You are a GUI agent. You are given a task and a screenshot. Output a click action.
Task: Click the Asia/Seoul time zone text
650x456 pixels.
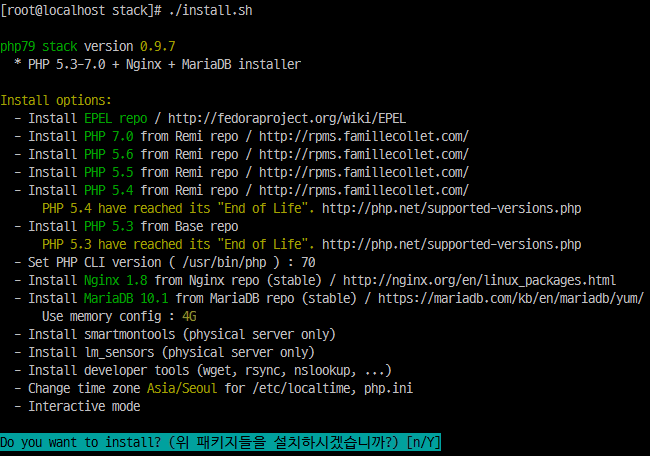(182, 388)
